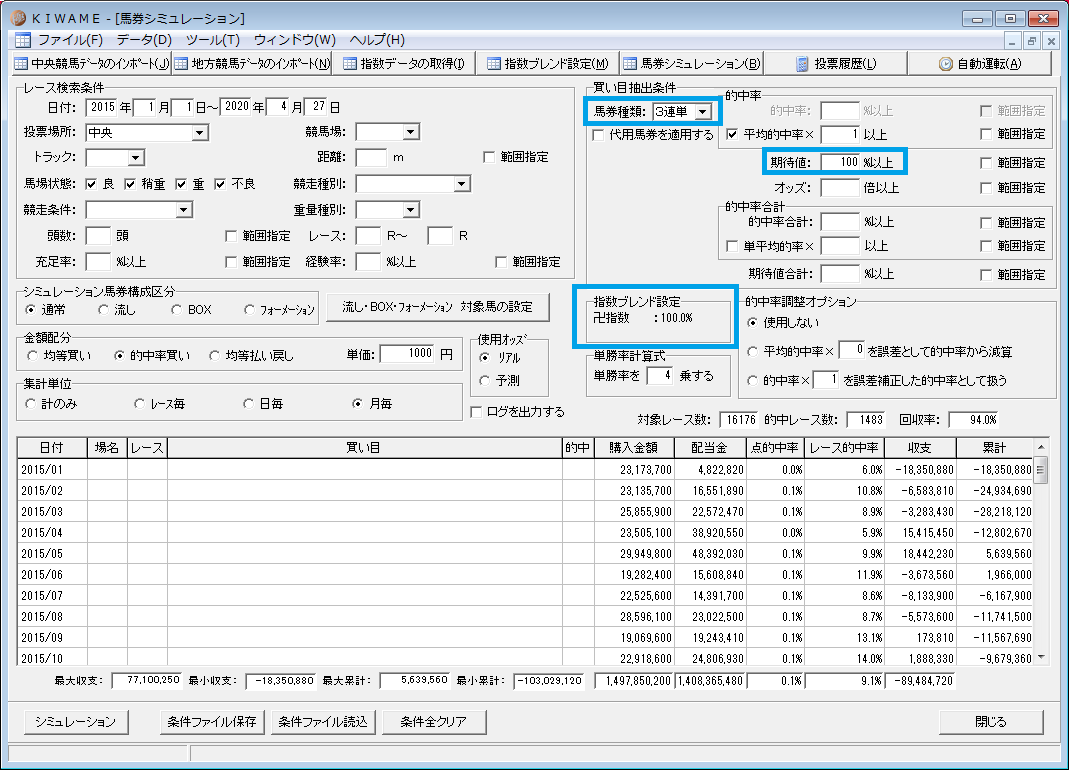Open the ファイル(F) menu
Image resolution: width=1069 pixels, height=770 pixels.
click(70, 40)
